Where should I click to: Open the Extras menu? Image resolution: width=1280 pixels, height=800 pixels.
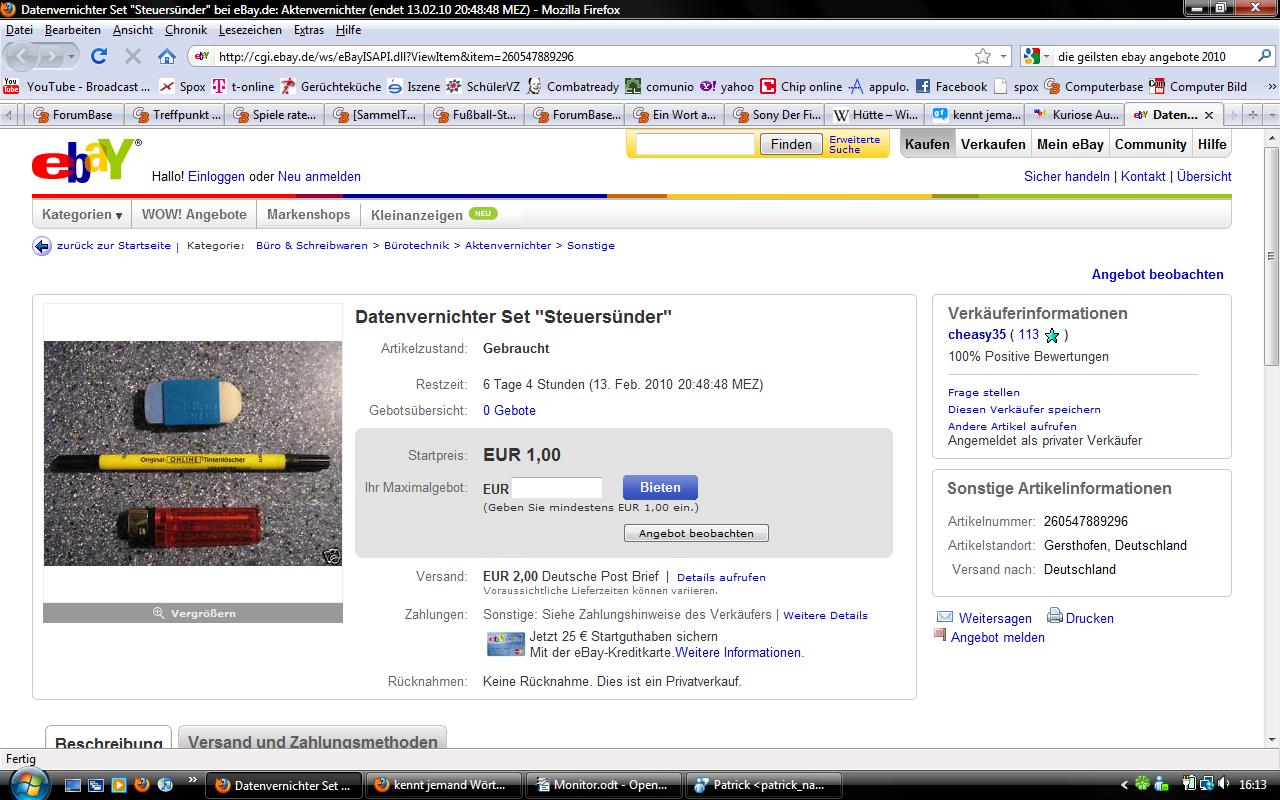click(x=309, y=30)
